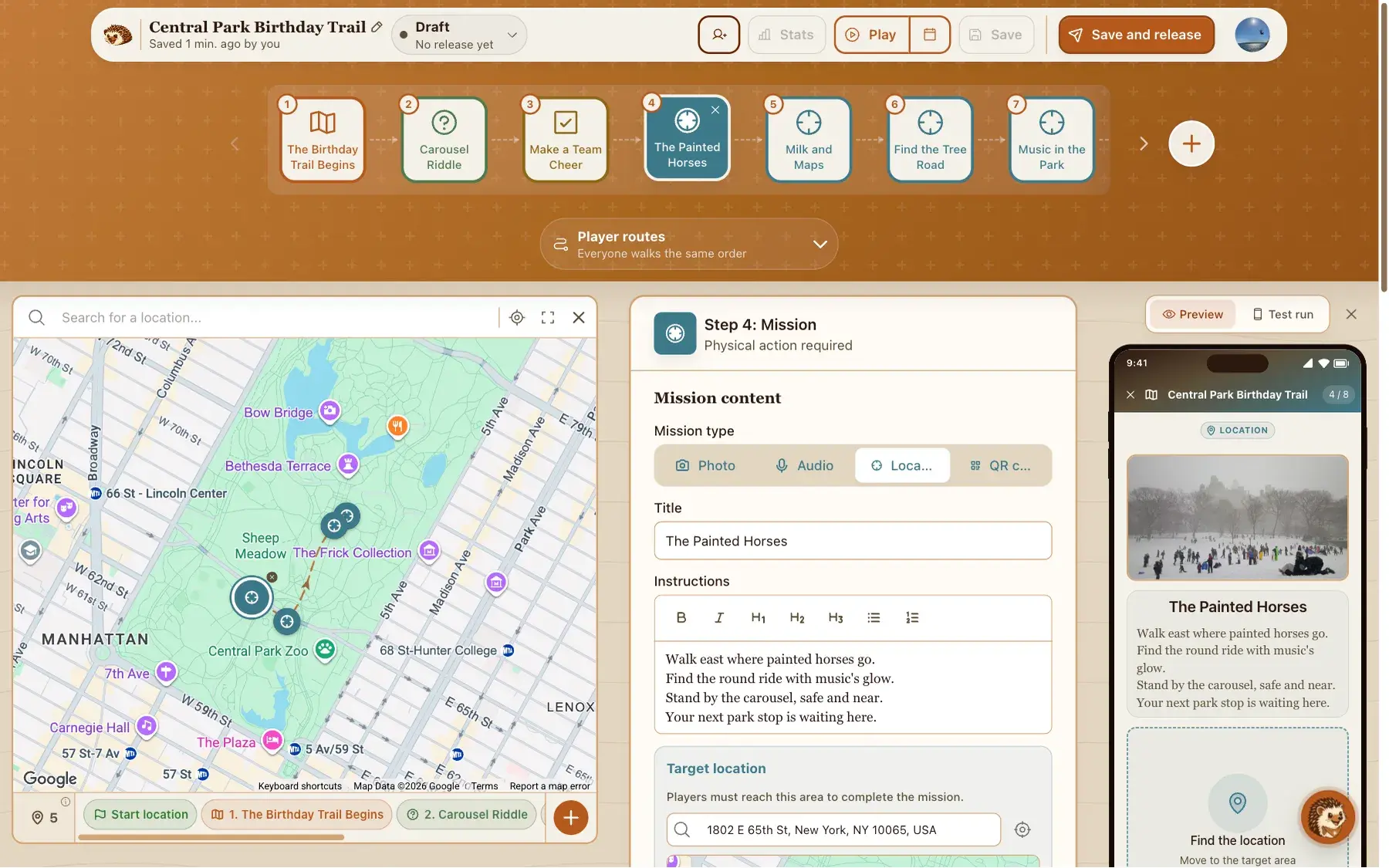Set Heading 3 style in the editor
Screen dimensions: 1389x868
tap(835, 618)
